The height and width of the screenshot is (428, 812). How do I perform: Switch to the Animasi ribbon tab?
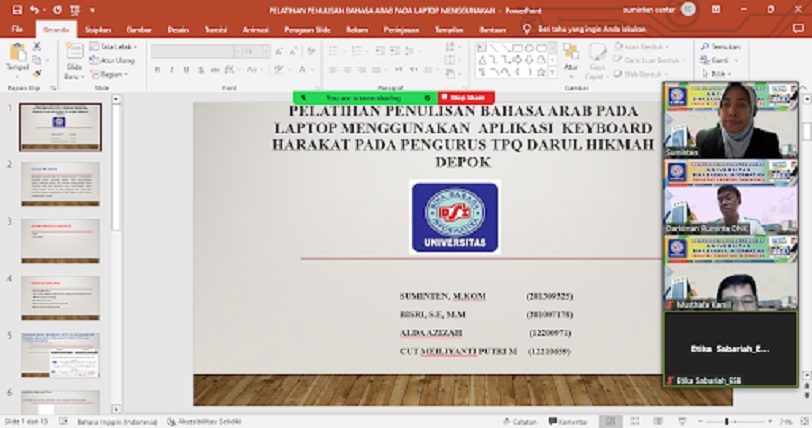[x=255, y=30]
